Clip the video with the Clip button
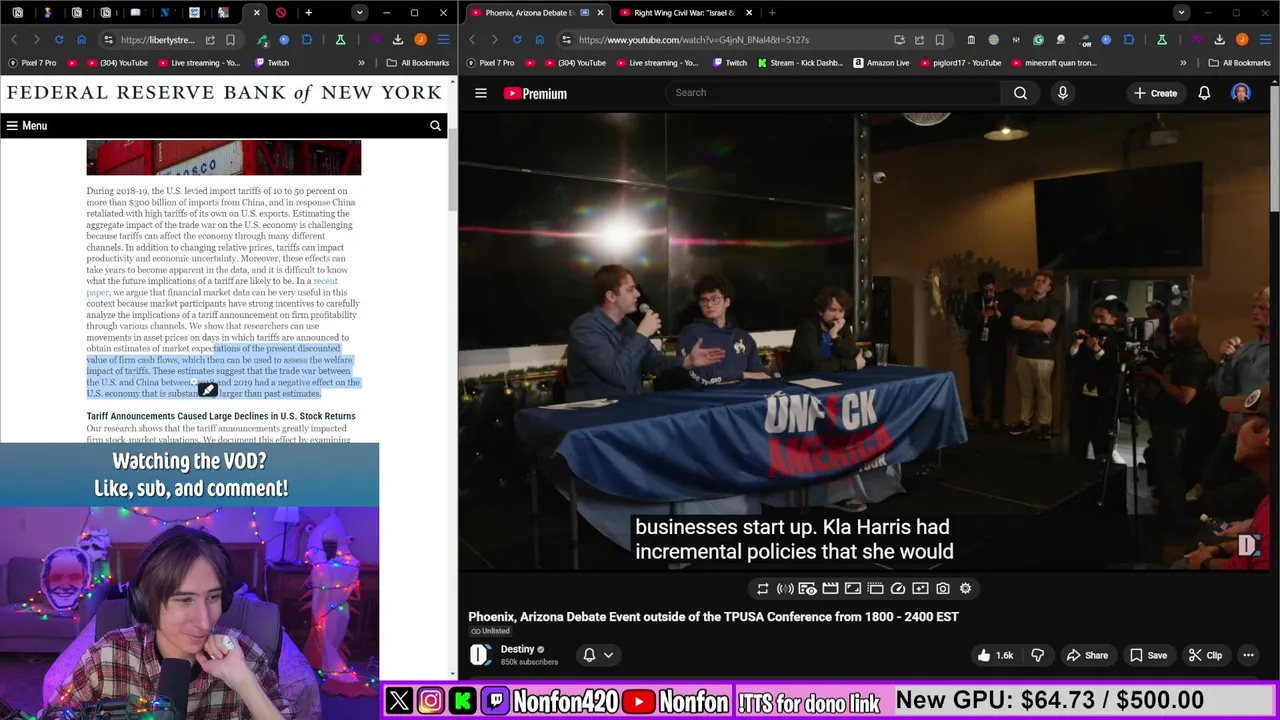1280x720 pixels. [x=1205, y=655]
